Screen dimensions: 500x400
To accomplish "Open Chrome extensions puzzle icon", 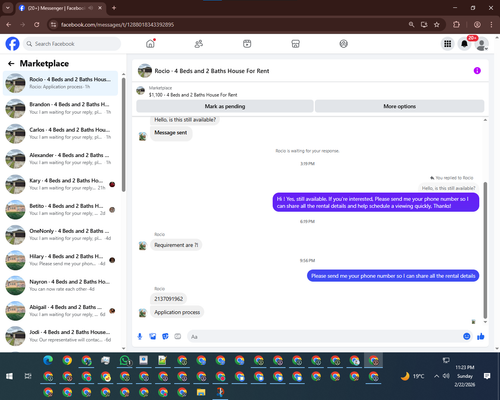I will (x=456, y=25).
